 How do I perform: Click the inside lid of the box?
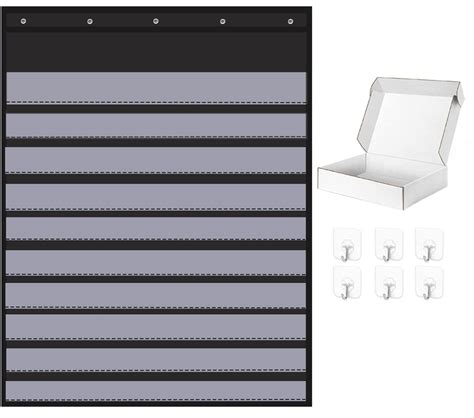412,123
